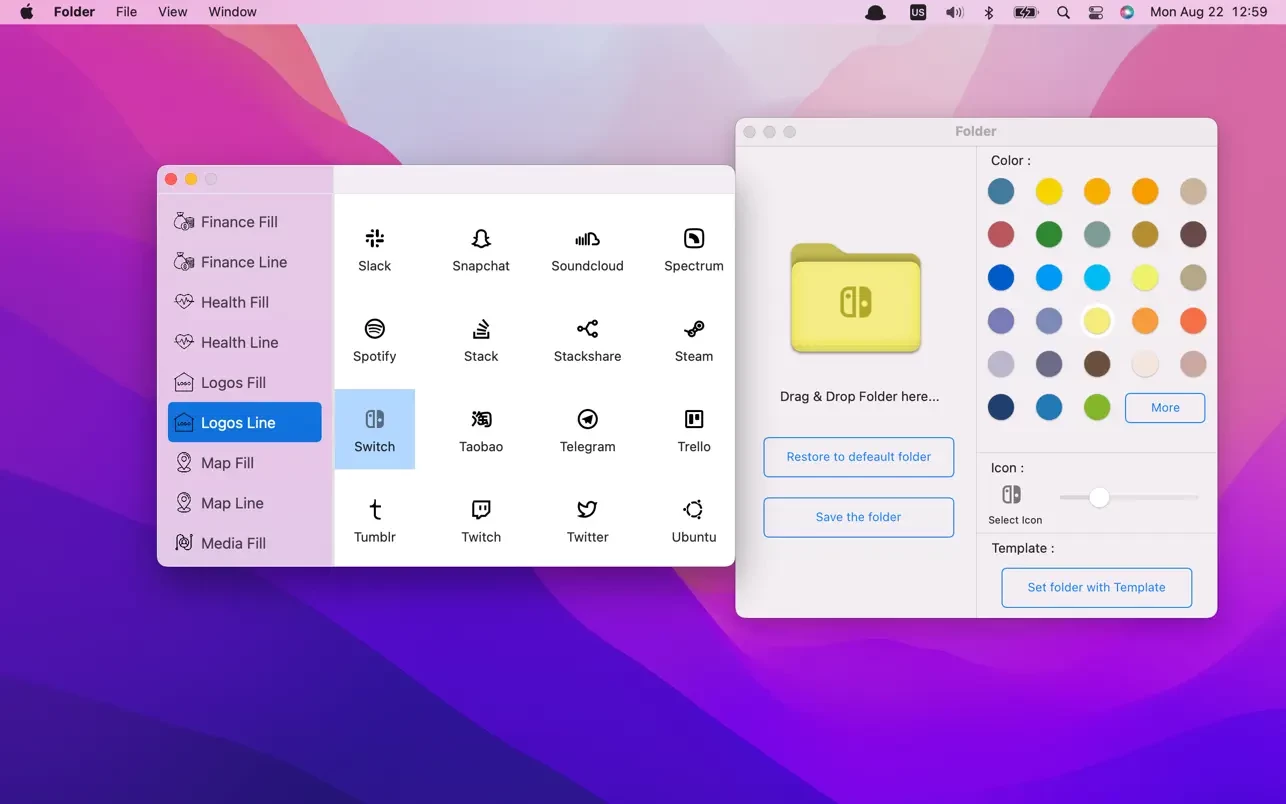
Task: Pick the Stackshare icon
Action: pyautogui.click(x=587, y=337)
